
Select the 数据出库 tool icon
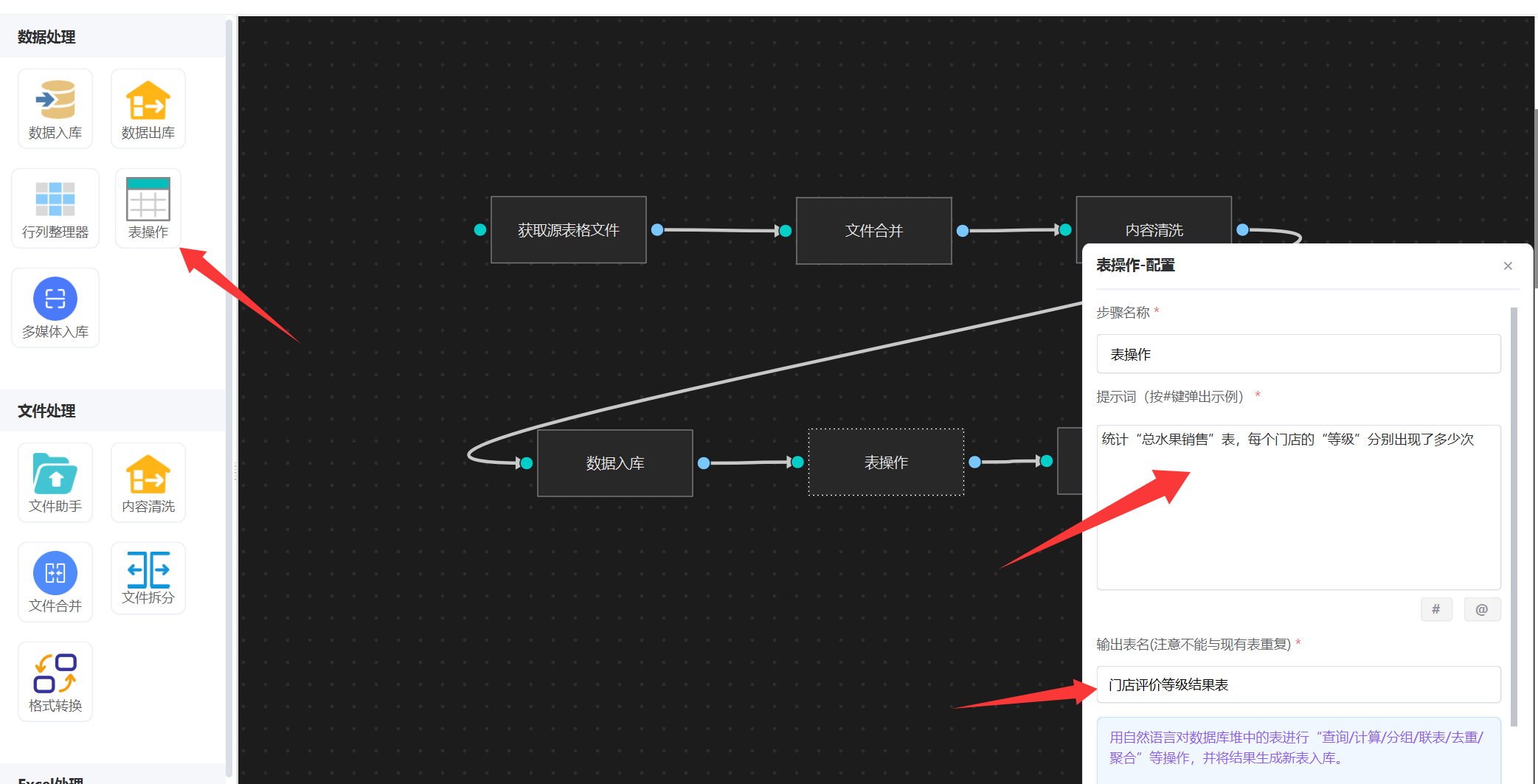pyautogui.click(x=148, y=108)
